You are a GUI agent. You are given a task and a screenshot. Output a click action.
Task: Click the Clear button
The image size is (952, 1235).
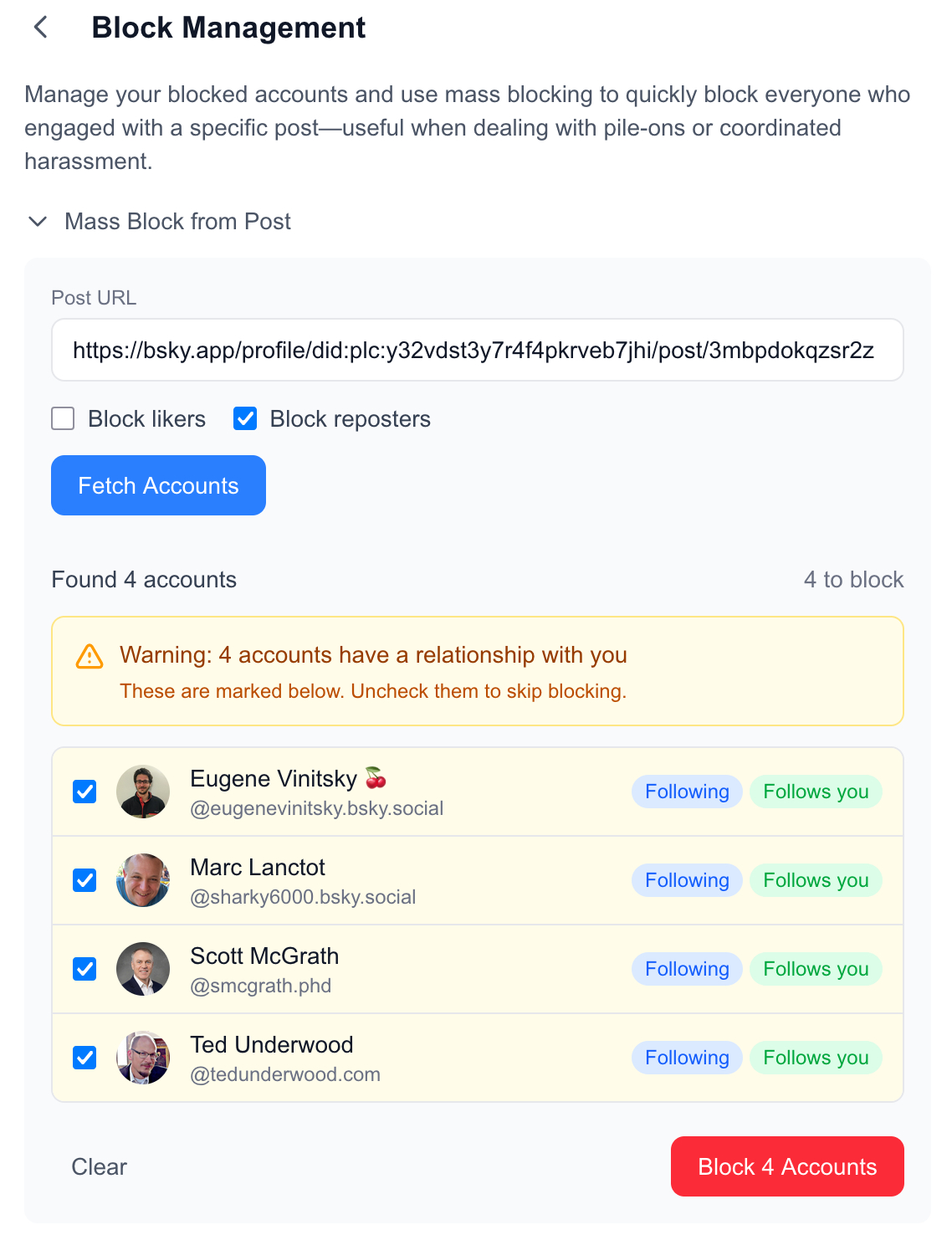(100, 1166)
